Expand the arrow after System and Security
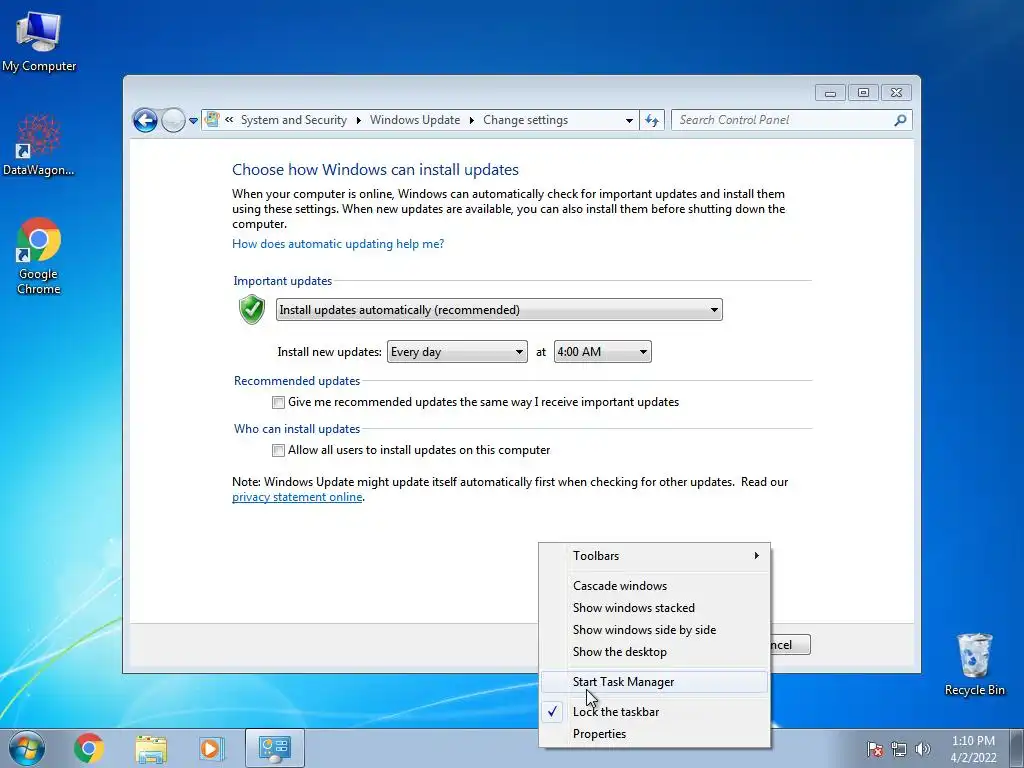This screenshot has height=768, width=1024. click(x=359, y=120)
